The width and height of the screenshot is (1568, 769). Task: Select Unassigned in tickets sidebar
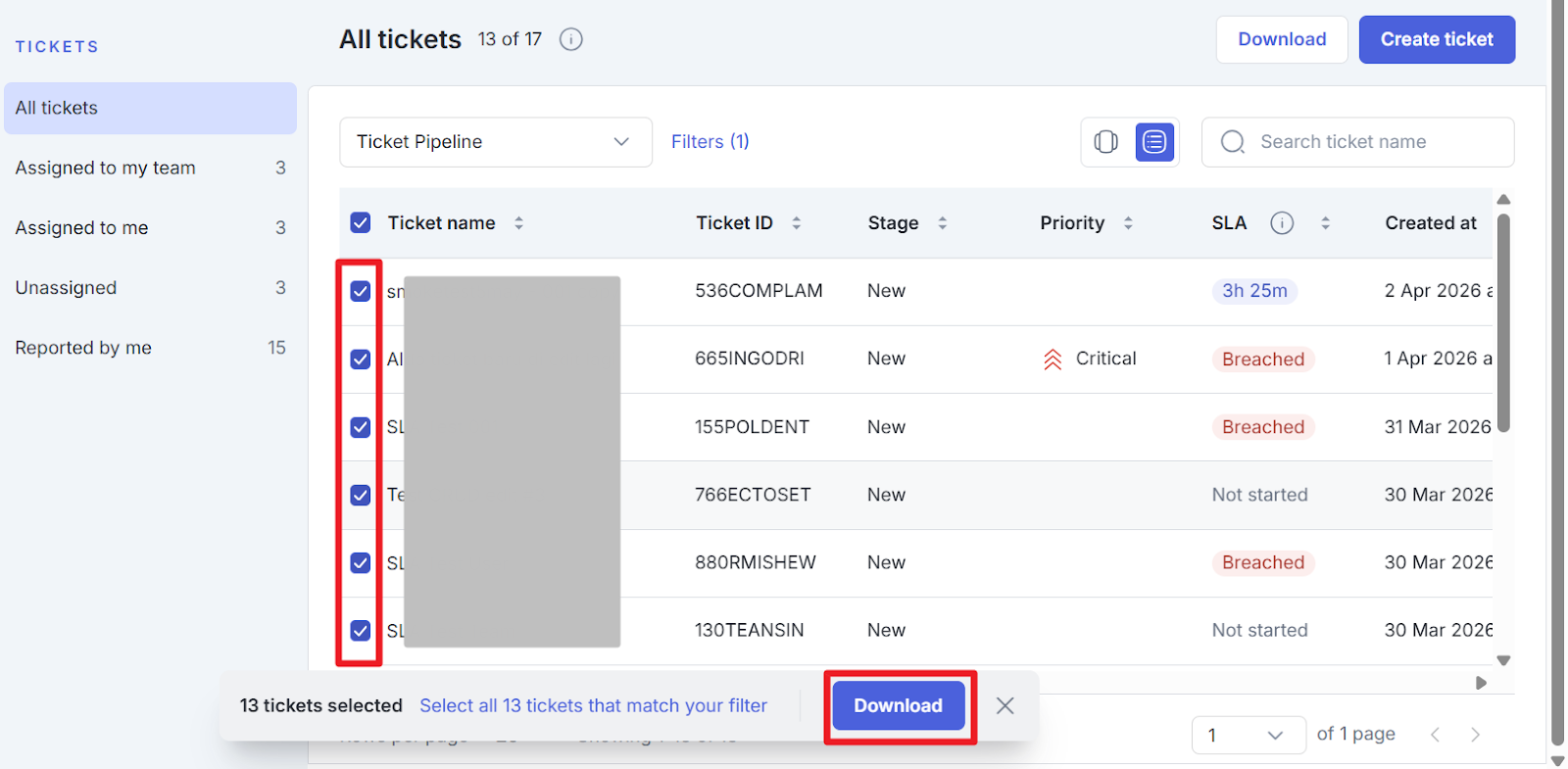click(67, 288)
